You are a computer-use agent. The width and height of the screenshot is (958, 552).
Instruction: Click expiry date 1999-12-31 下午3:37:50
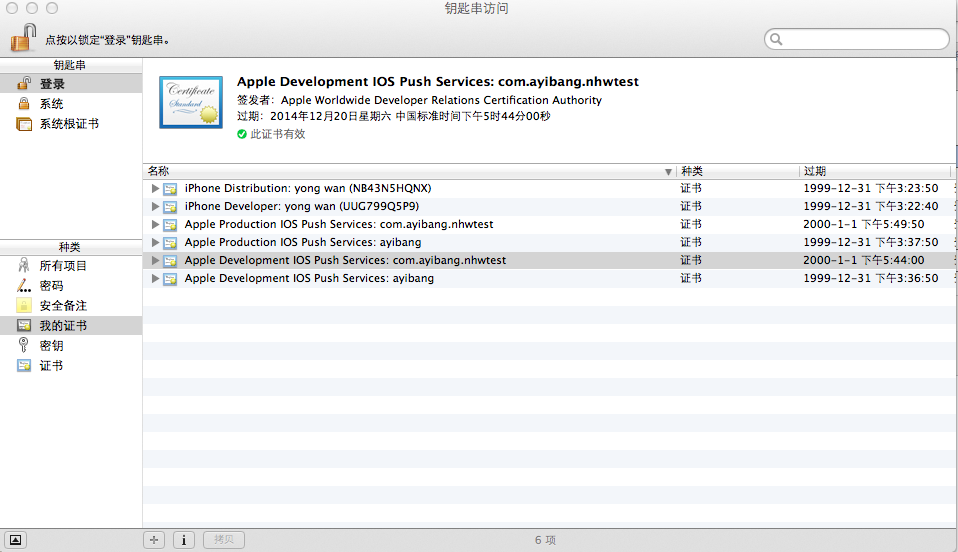pyautogui.click(x=871, y=242)
